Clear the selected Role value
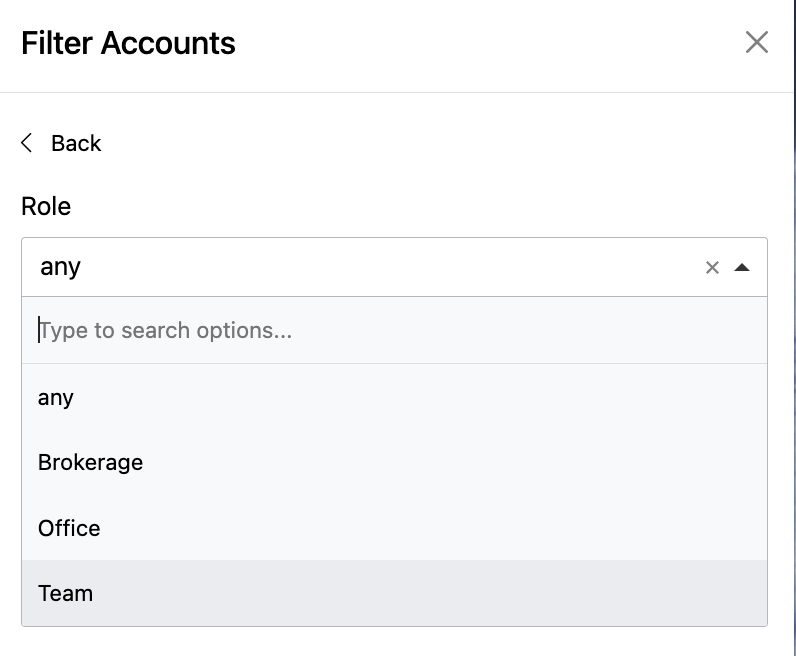 click(712, 268)
